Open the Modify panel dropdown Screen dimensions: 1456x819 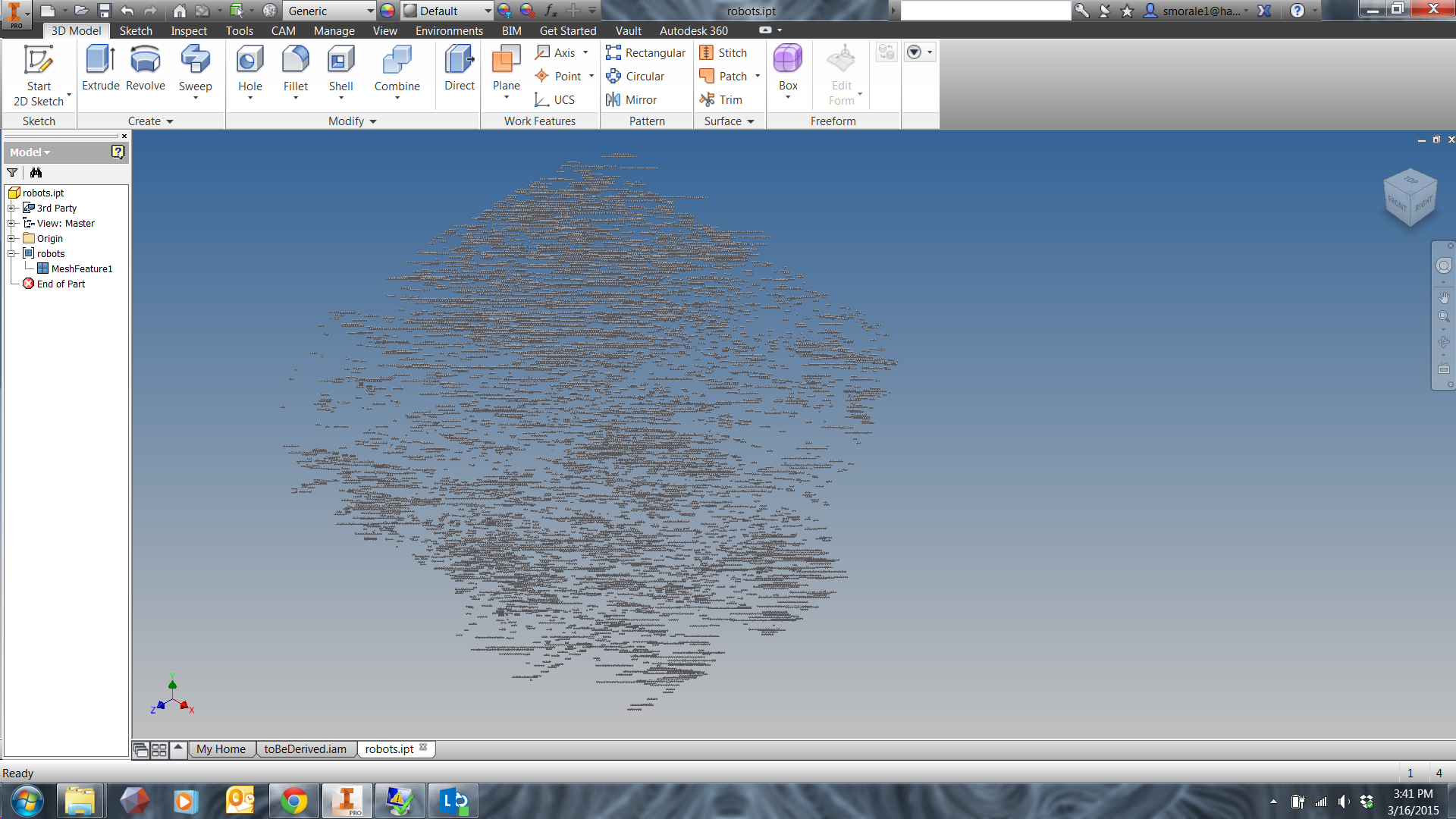coord(353,121)
